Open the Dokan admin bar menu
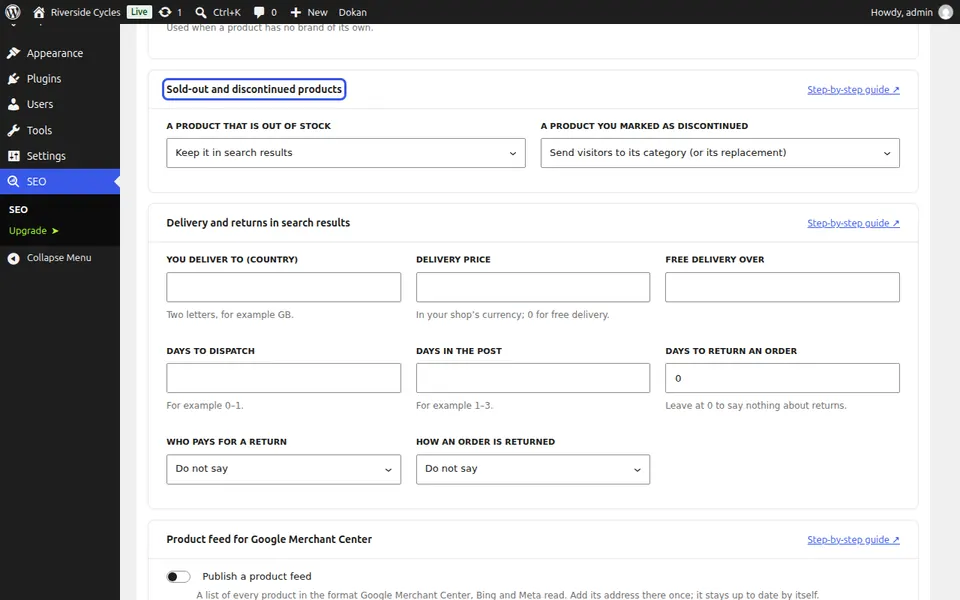The image size is (960, 600). pos(353,12)
